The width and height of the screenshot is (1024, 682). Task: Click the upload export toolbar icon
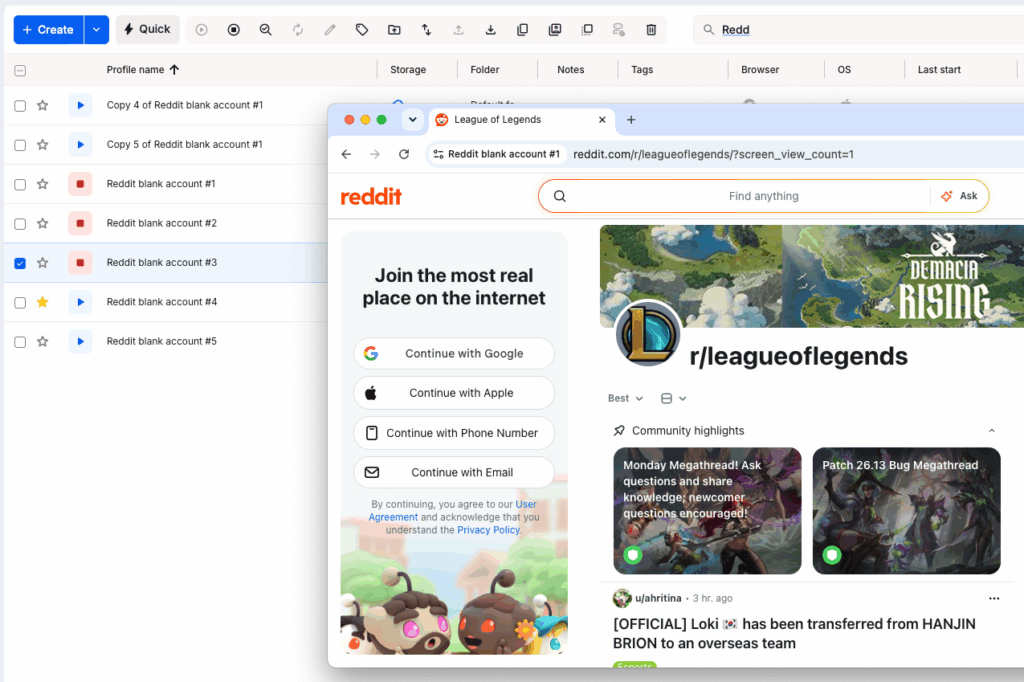458,29
